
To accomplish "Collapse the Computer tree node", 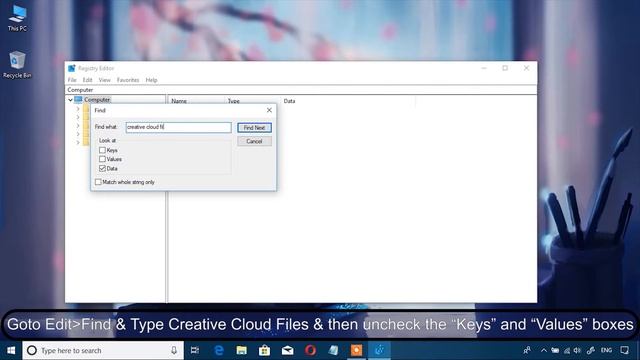I will point(70,100).
